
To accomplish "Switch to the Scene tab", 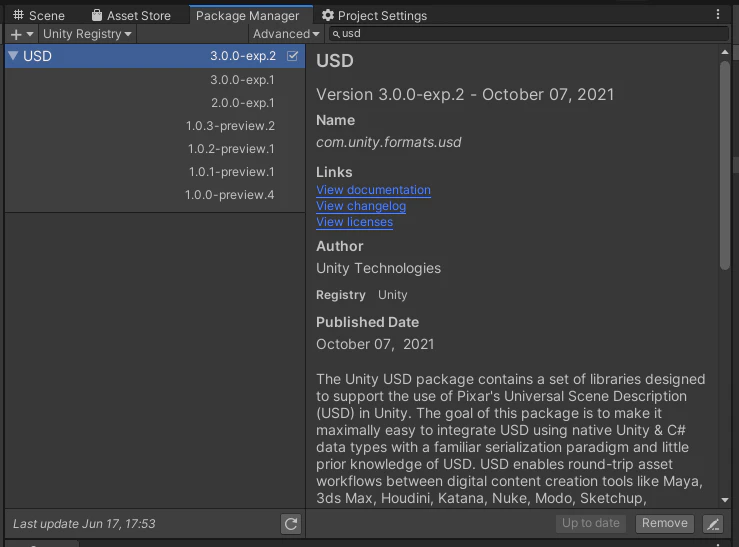I will tap(39, 15).
